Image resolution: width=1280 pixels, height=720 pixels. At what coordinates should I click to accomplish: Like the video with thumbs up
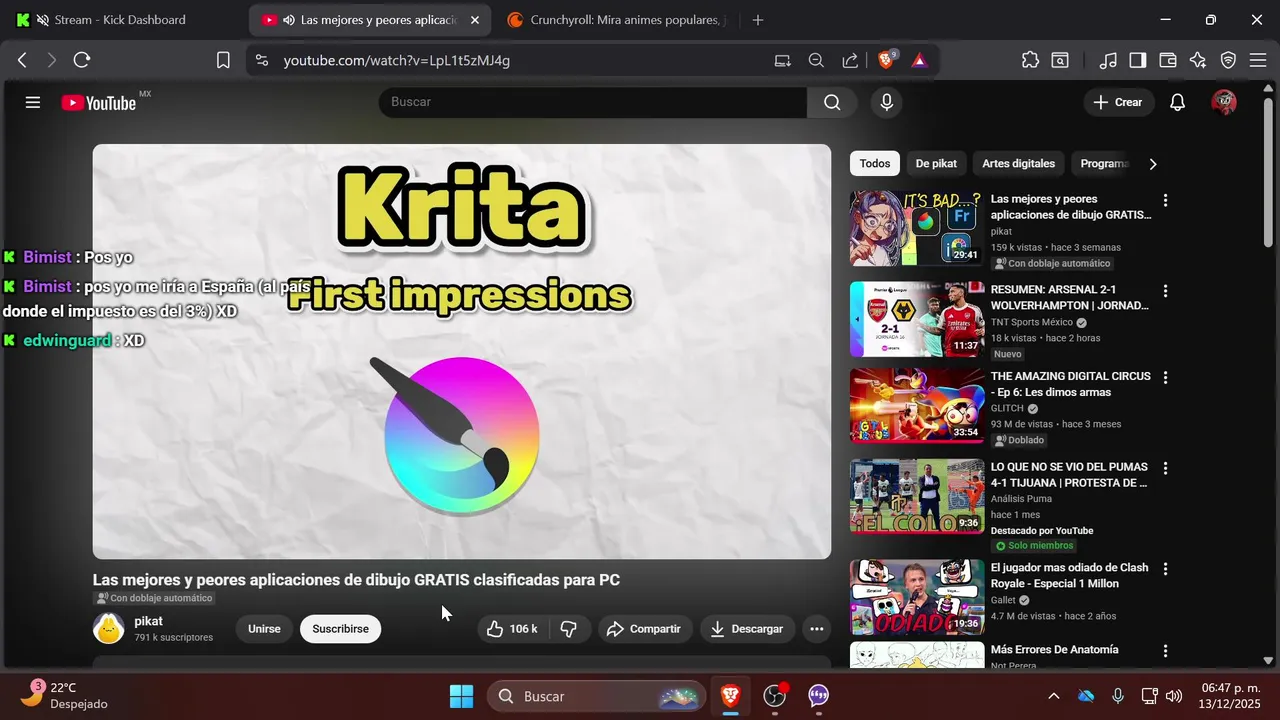[x=512, y=629]
